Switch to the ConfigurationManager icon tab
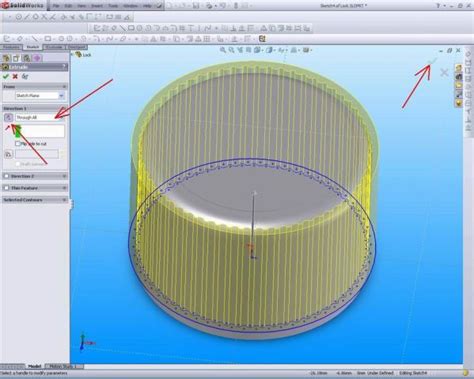This screenshot has width=474, height=379. click(x=27, y=58)
